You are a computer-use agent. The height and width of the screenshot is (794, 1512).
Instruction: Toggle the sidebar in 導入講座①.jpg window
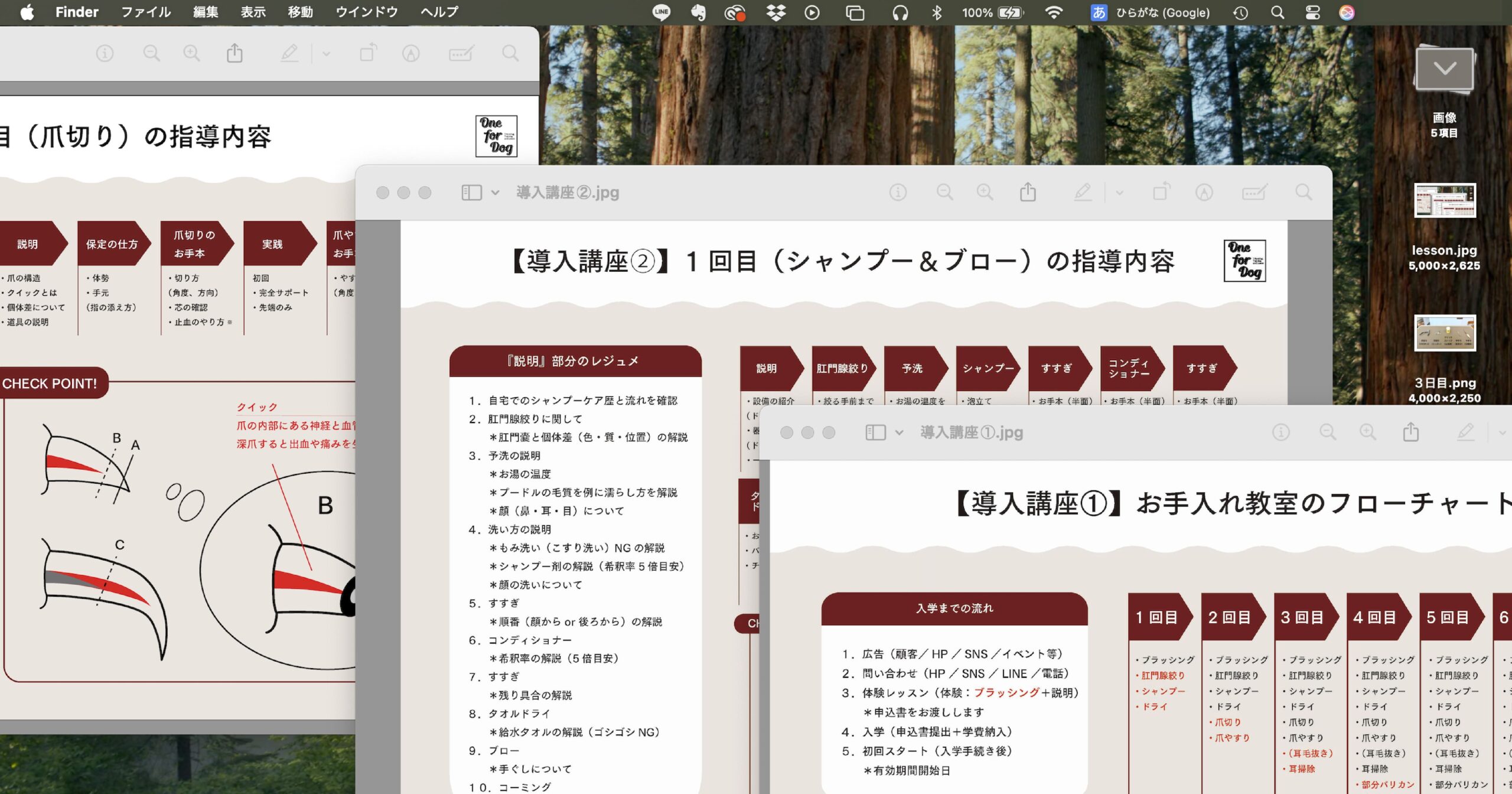[875, 432]
